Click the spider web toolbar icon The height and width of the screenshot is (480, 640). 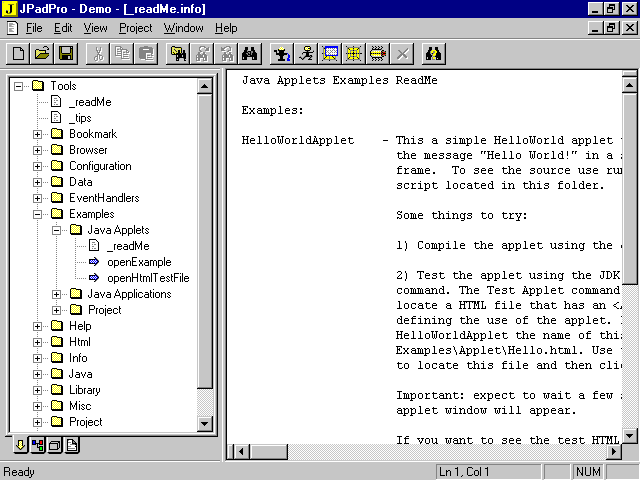(x=354, y=53)
